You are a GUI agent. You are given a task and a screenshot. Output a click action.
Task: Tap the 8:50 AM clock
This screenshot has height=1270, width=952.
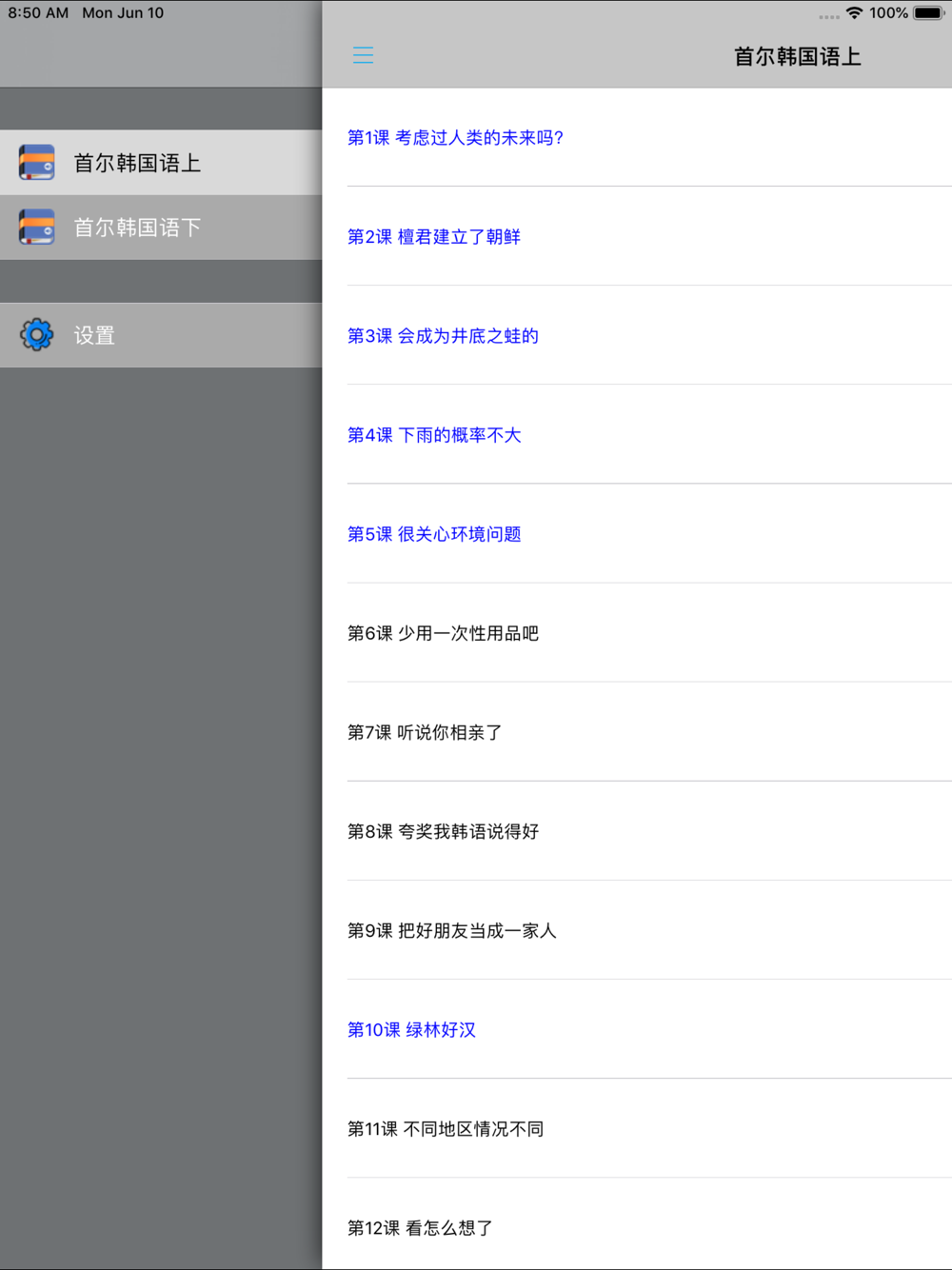38,13
